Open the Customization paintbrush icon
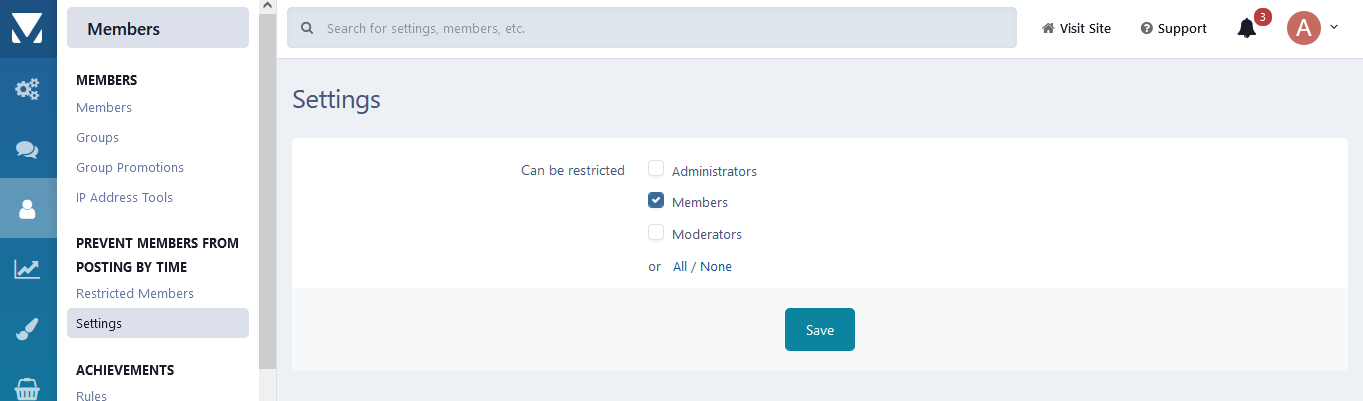The height and width of the screenshot is (401, 1363). pos(27,329)
